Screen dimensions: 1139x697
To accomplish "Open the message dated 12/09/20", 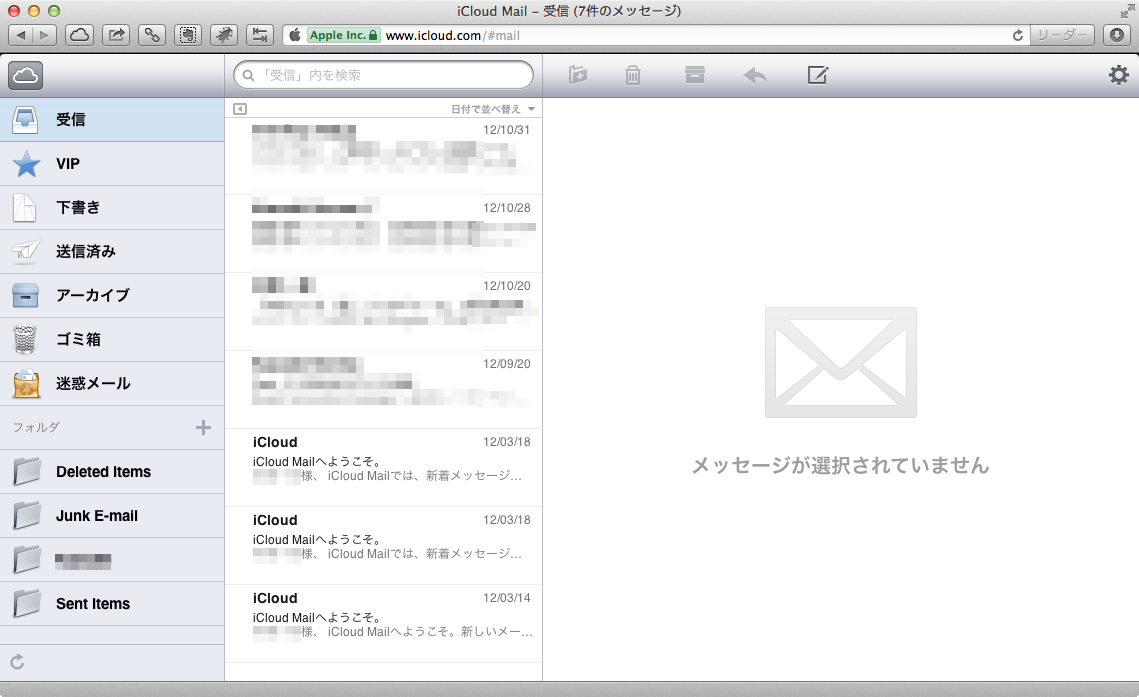I will click(x=384, y=389).
